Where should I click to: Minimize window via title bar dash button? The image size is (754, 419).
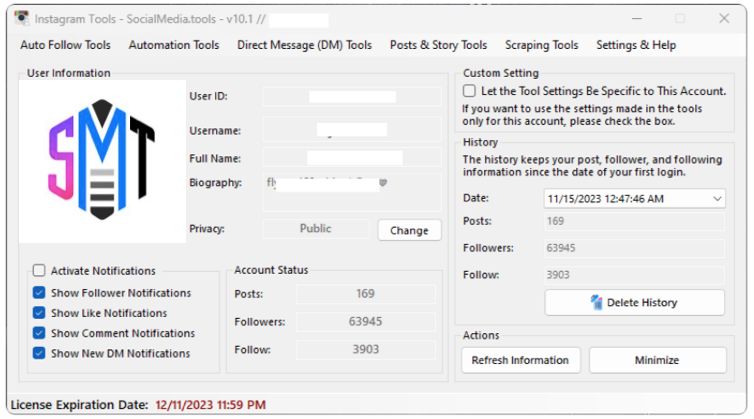[637, 19]
